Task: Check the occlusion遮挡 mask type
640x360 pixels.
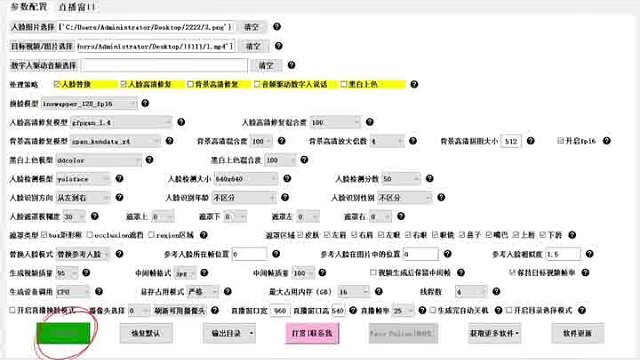Action: click(90, 235)
